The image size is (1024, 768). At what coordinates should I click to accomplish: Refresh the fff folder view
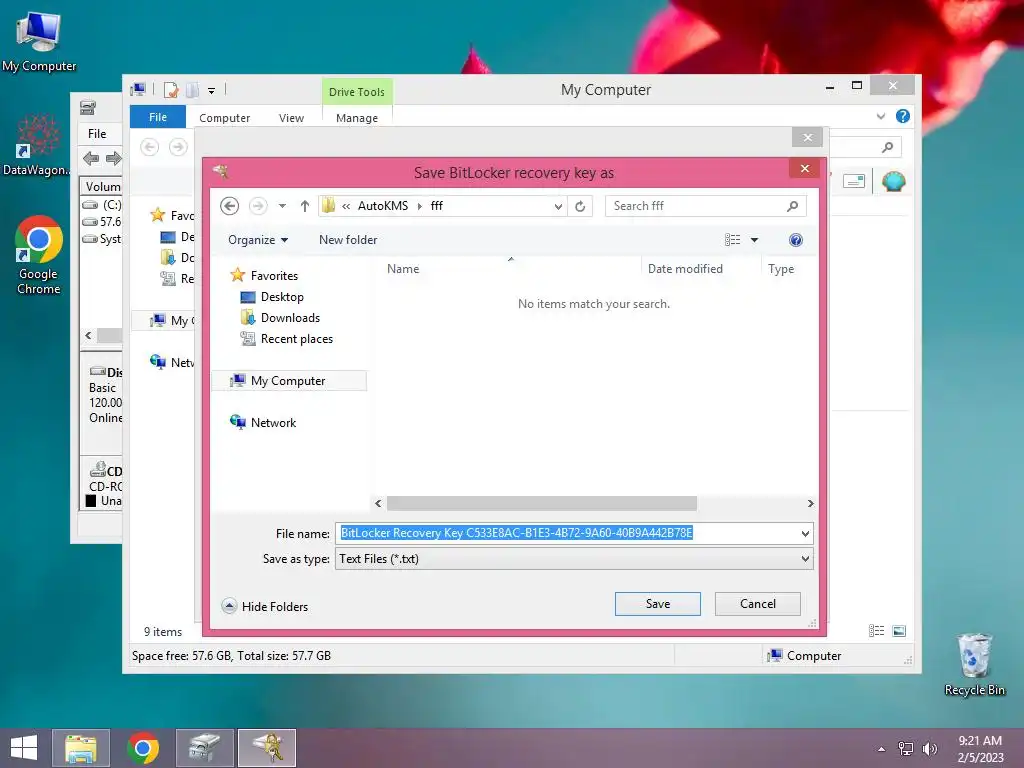point(580,206)
